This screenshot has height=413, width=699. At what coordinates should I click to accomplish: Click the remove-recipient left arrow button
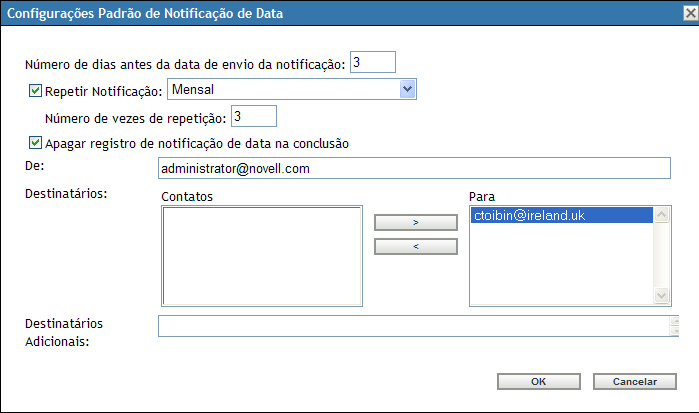[x=415, y=246]
